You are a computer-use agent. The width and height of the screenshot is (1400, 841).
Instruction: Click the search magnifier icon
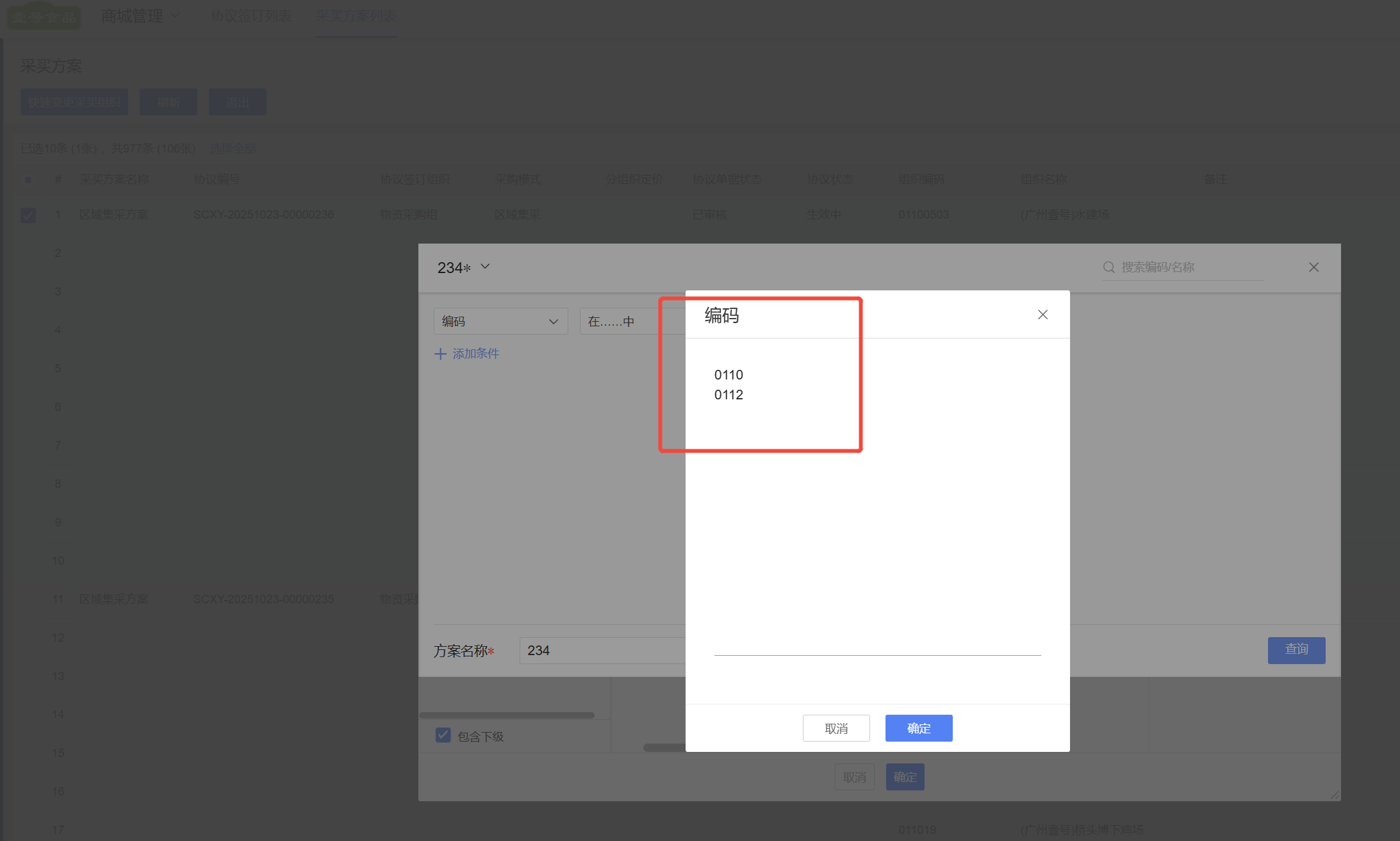pos(1109,267)
